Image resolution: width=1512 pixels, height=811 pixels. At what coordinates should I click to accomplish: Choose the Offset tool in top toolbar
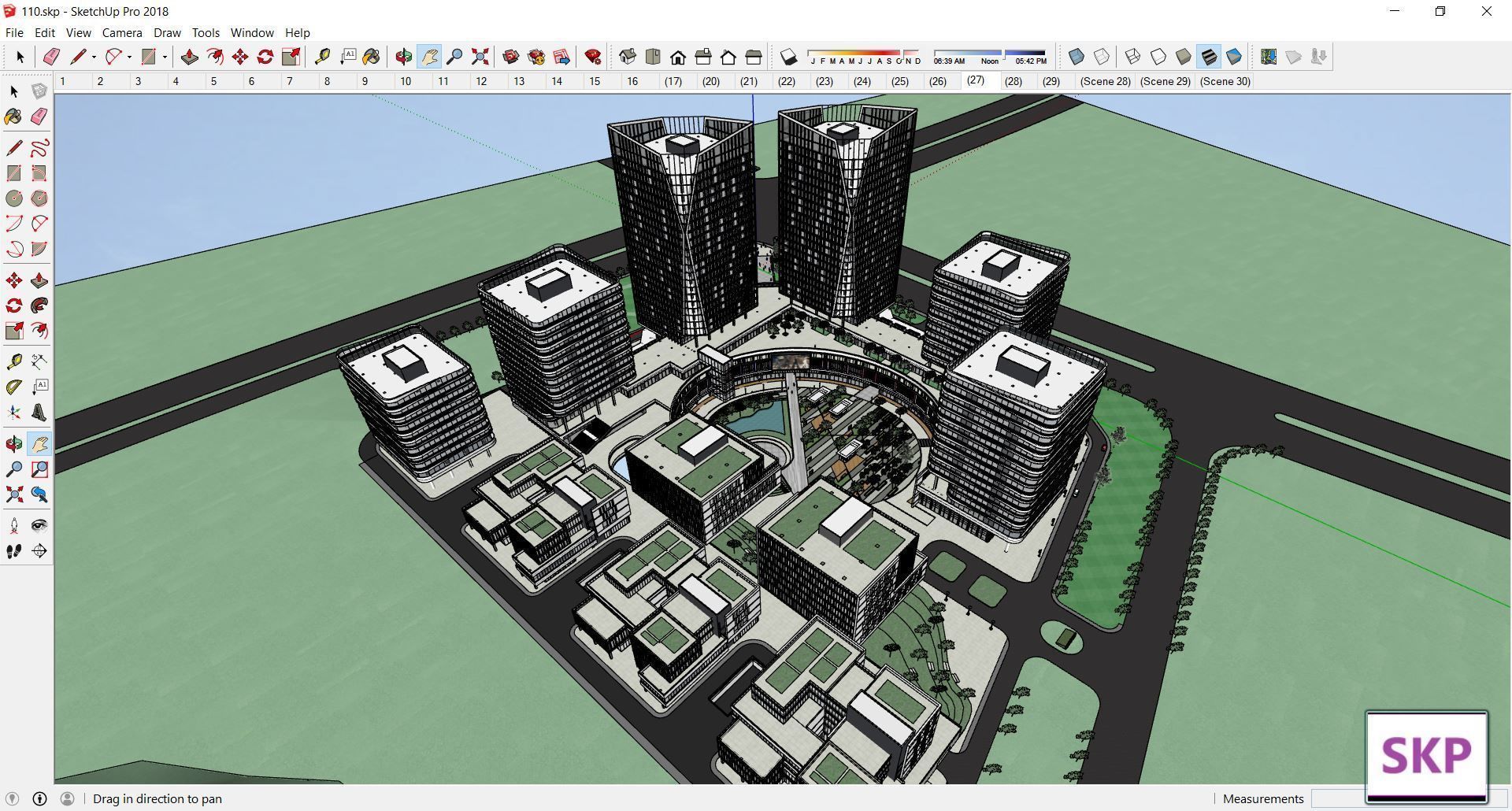pyautogui.click(x=215, y=57)
